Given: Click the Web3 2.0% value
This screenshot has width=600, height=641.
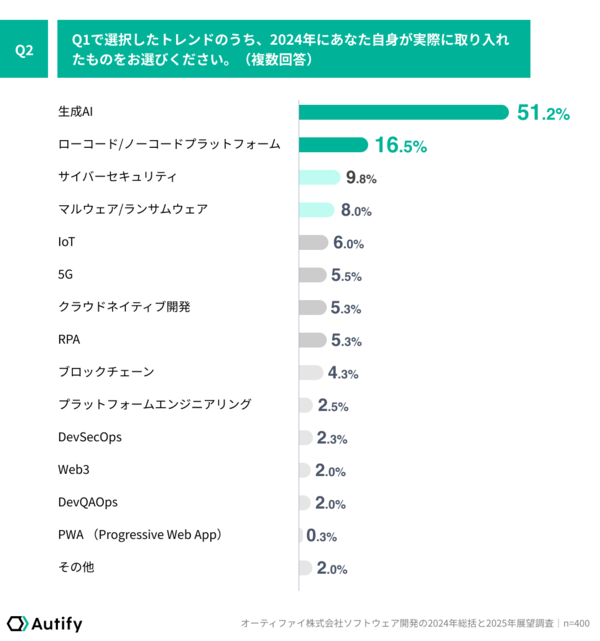Looking at the screenshot, I should pyautogui.click(x=330, y=471).
